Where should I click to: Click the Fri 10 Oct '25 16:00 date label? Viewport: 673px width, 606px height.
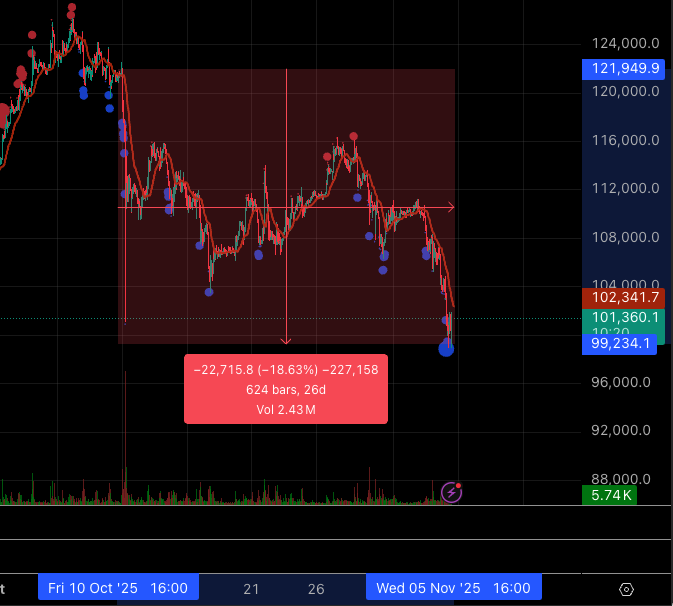click(118, 588)
